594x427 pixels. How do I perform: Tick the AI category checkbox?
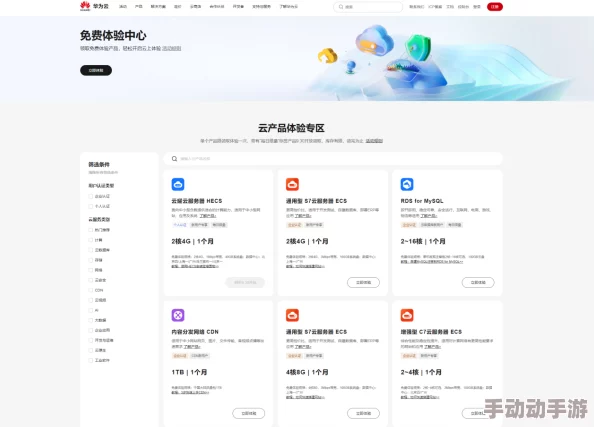point(91,310)
